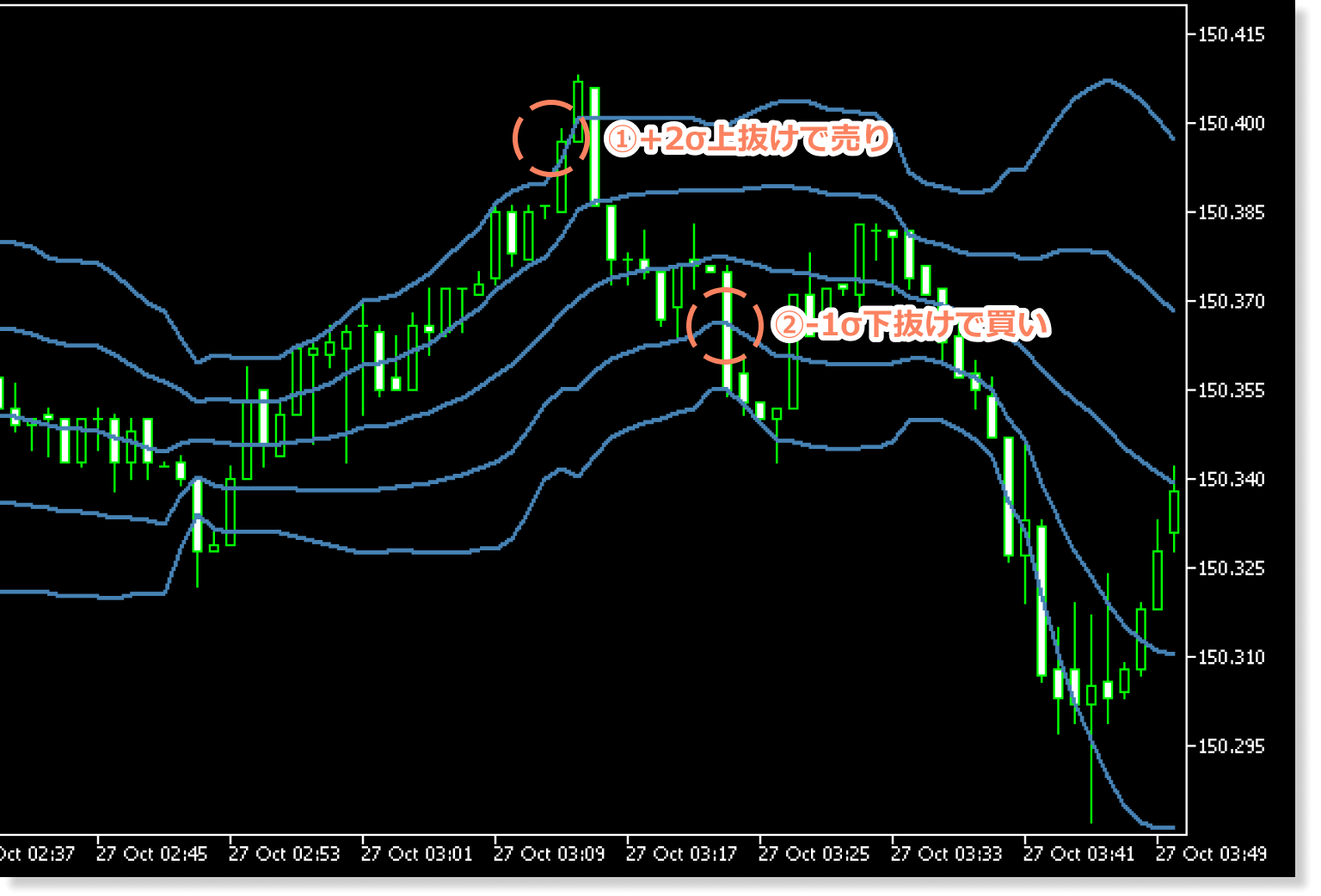
Task: Click the 27 Oct 02:45 time label
Action: tap(151, 854)
